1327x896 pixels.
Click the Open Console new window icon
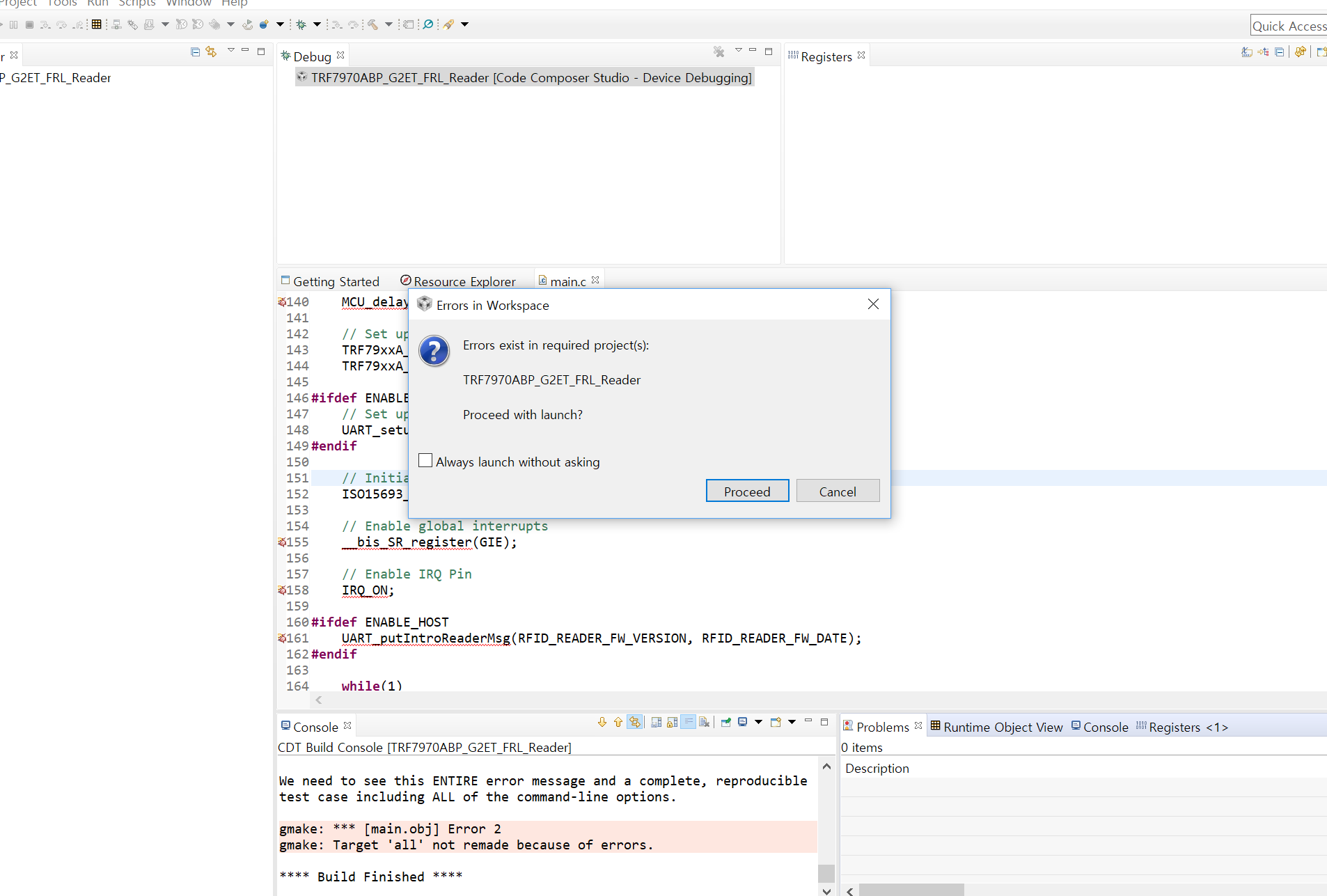776,722
